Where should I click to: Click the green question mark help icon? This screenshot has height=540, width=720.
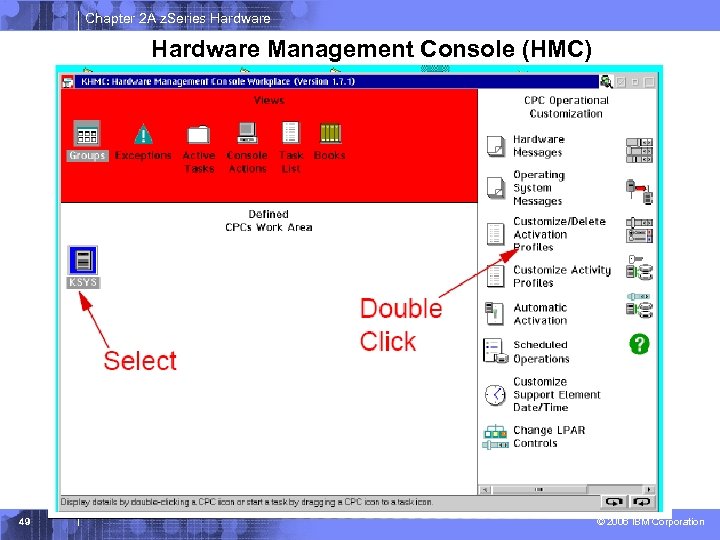(639, 343)
